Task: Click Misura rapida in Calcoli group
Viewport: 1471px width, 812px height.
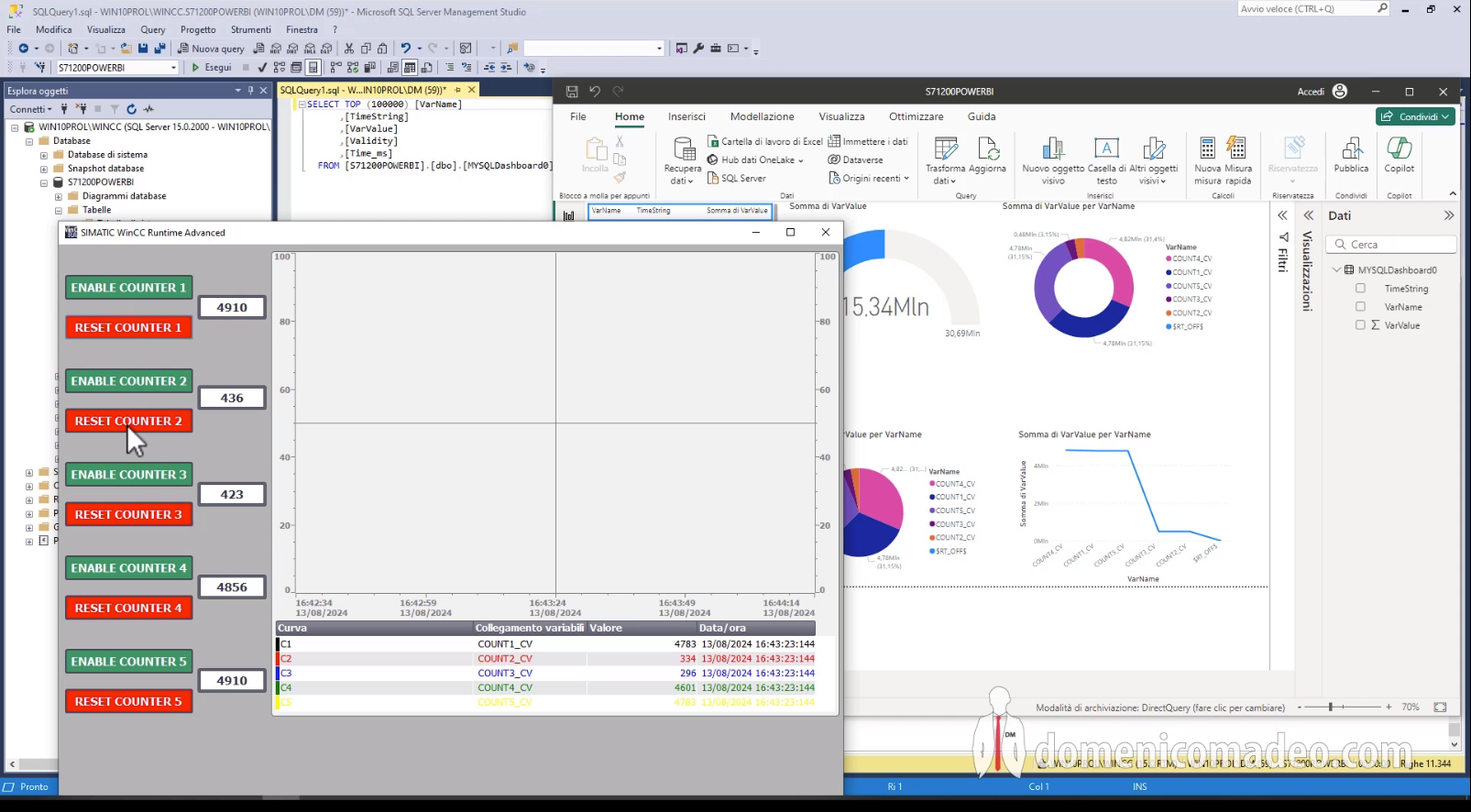Action: coord(1238,160)
